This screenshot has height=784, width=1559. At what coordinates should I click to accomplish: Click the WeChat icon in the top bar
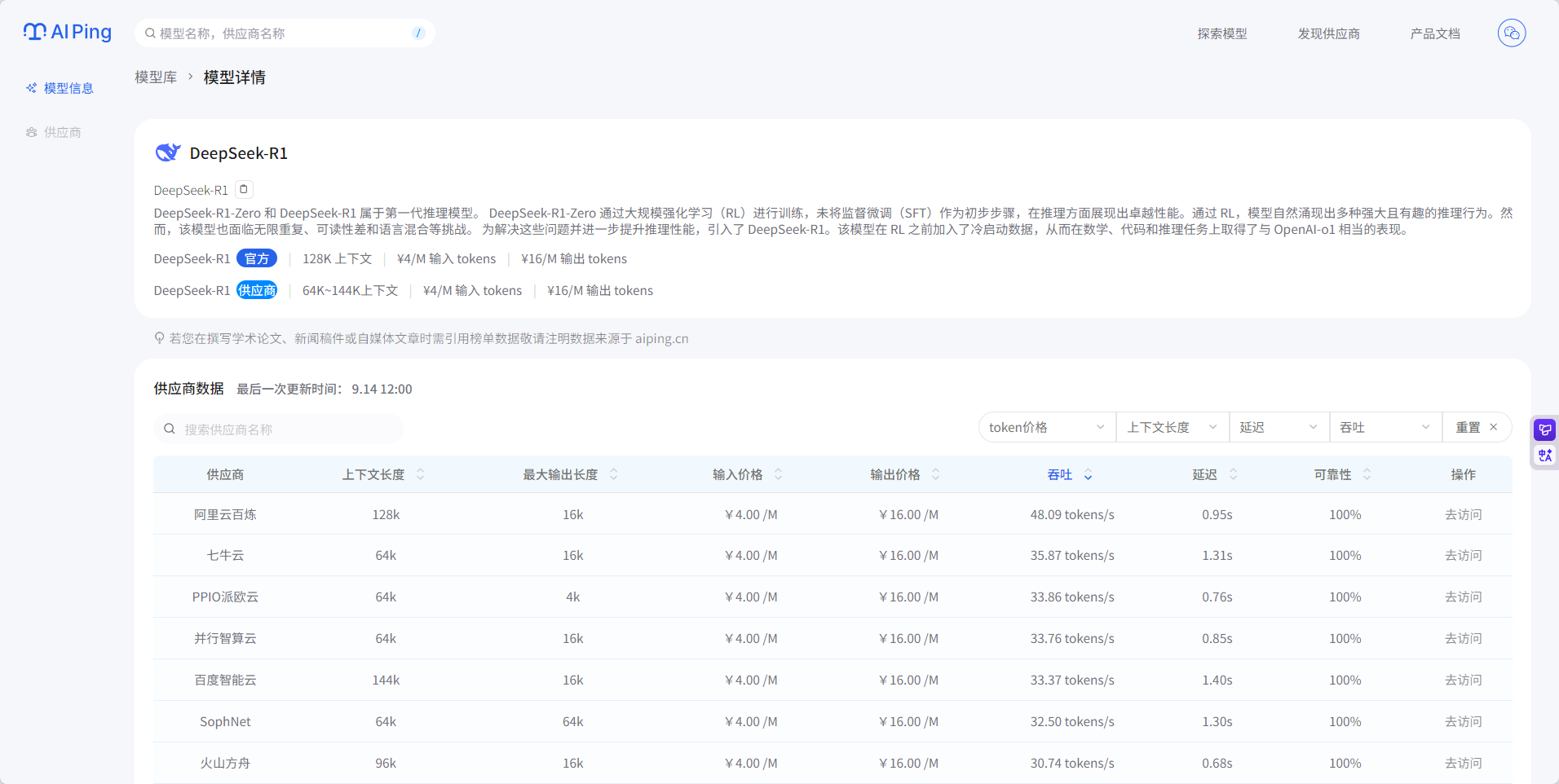tap(1511, 33)
